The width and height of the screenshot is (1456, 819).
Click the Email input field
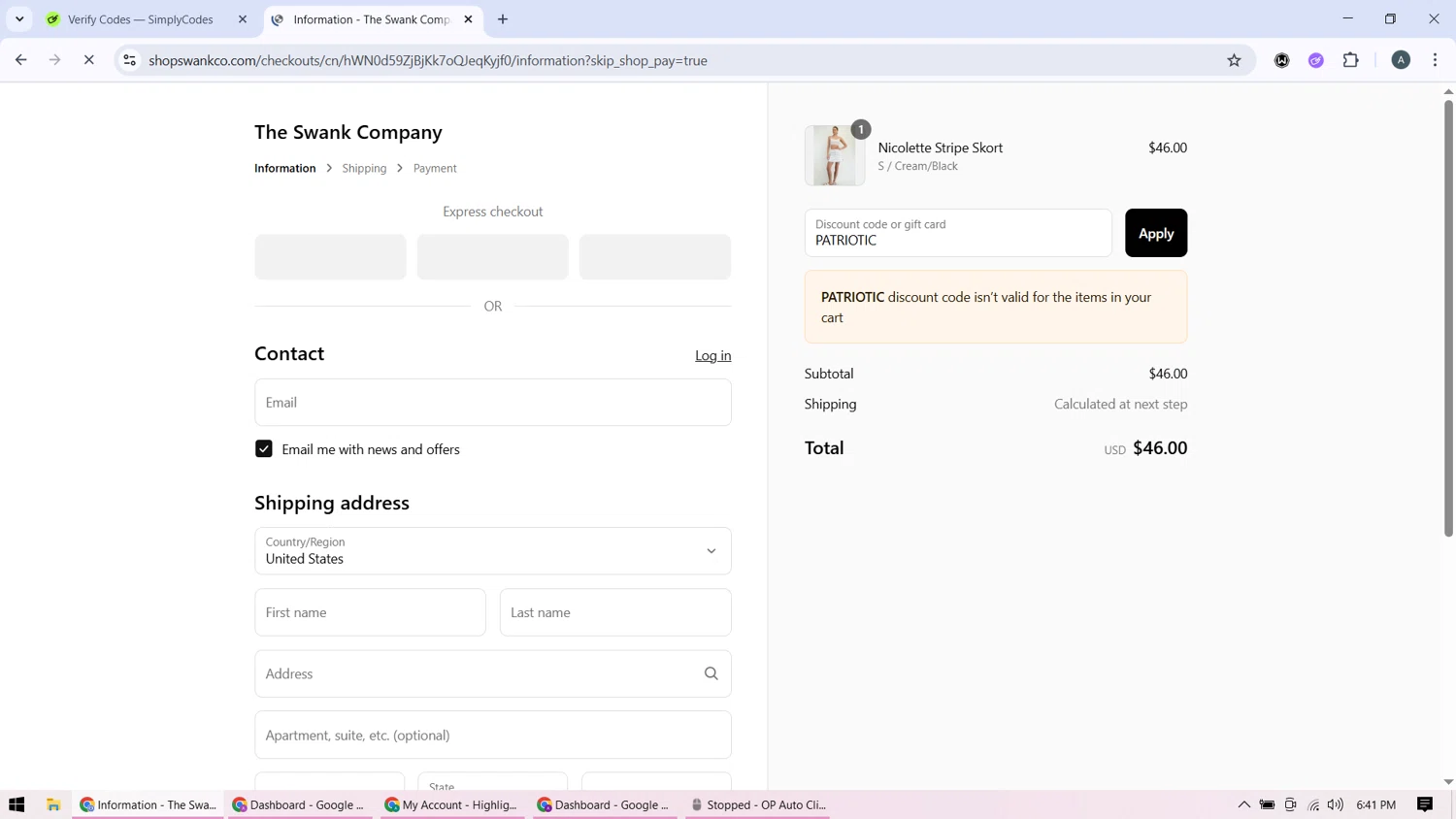[x=493, y=402]
